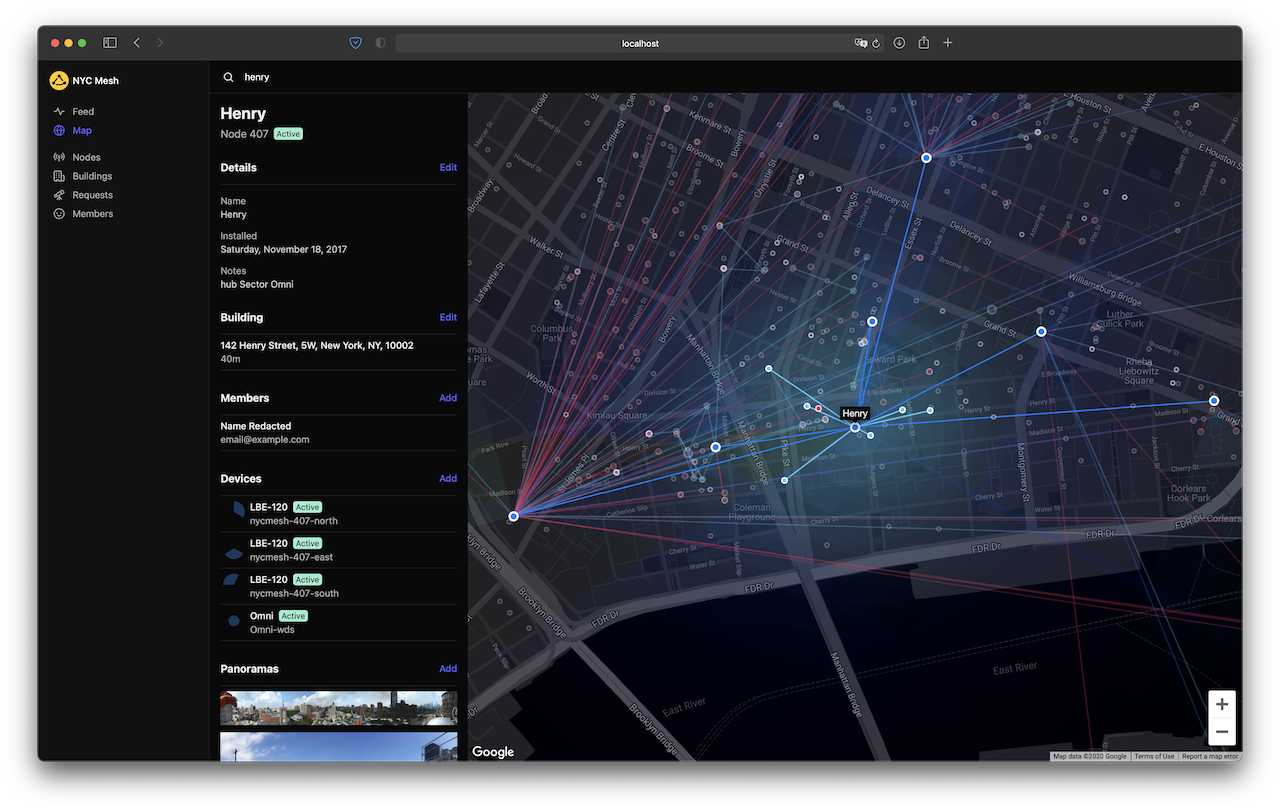Click the Nodes antenna icon in sidebar
The image size is (1280, 811).
point(60,157)
